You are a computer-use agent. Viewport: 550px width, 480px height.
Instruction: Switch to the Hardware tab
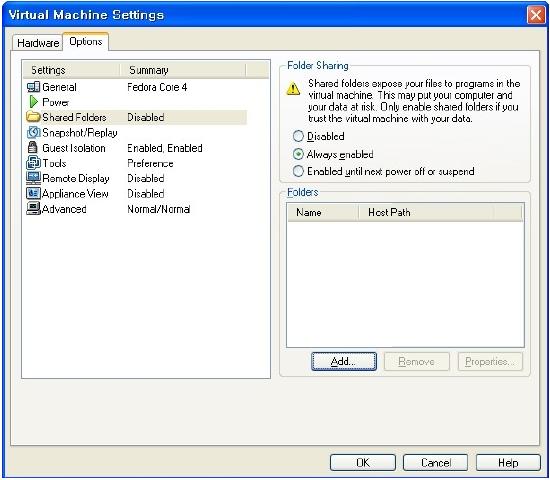point(38,43)
